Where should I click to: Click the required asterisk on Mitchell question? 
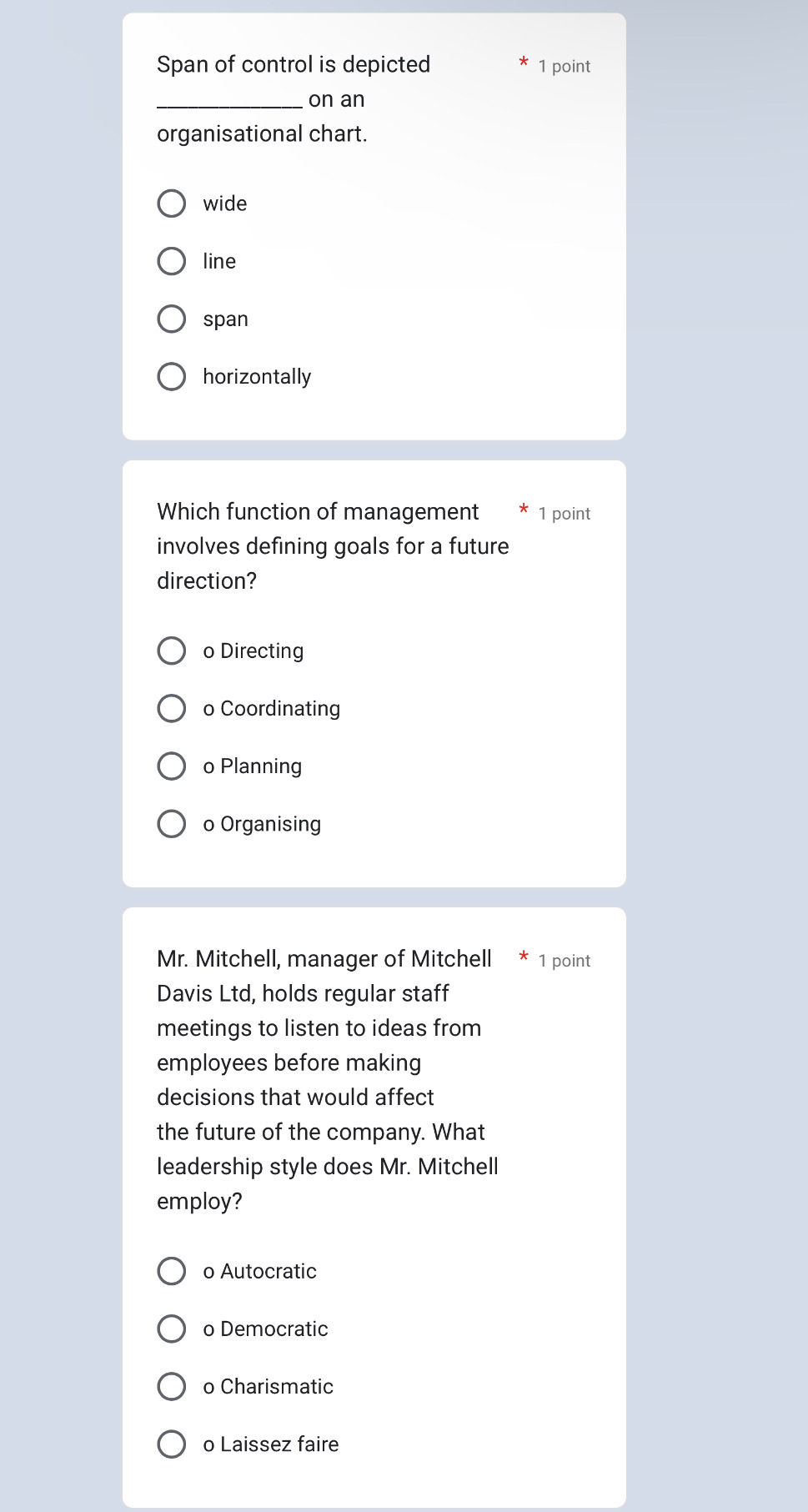coord(524,957)
